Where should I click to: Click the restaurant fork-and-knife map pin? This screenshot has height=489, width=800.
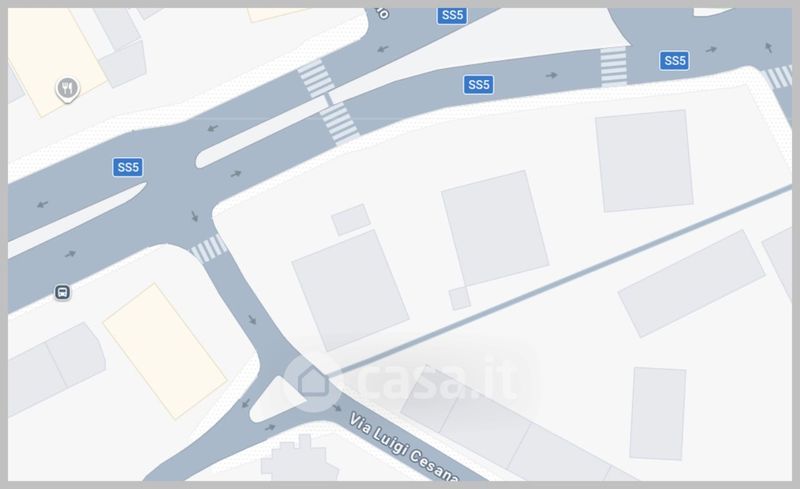[x=67, y=89]
